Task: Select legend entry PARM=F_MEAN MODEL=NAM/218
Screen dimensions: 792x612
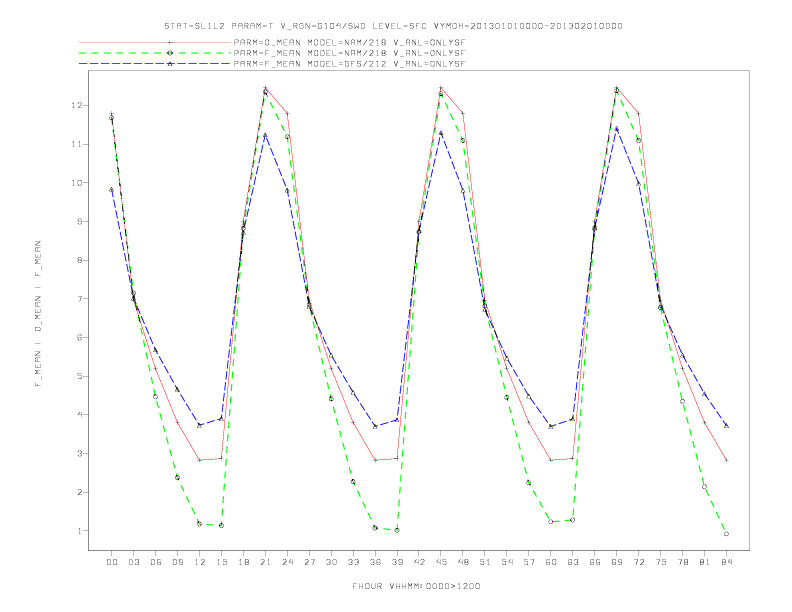Action: (x=349, y=53)
